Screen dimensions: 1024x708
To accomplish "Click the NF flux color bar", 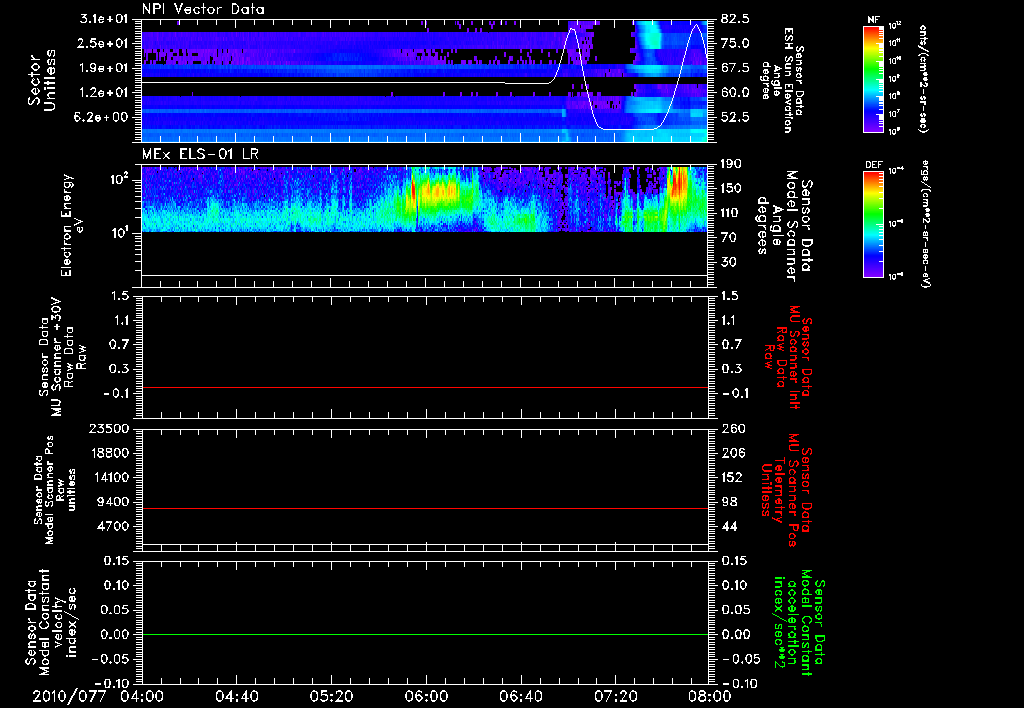I will 874,78.
